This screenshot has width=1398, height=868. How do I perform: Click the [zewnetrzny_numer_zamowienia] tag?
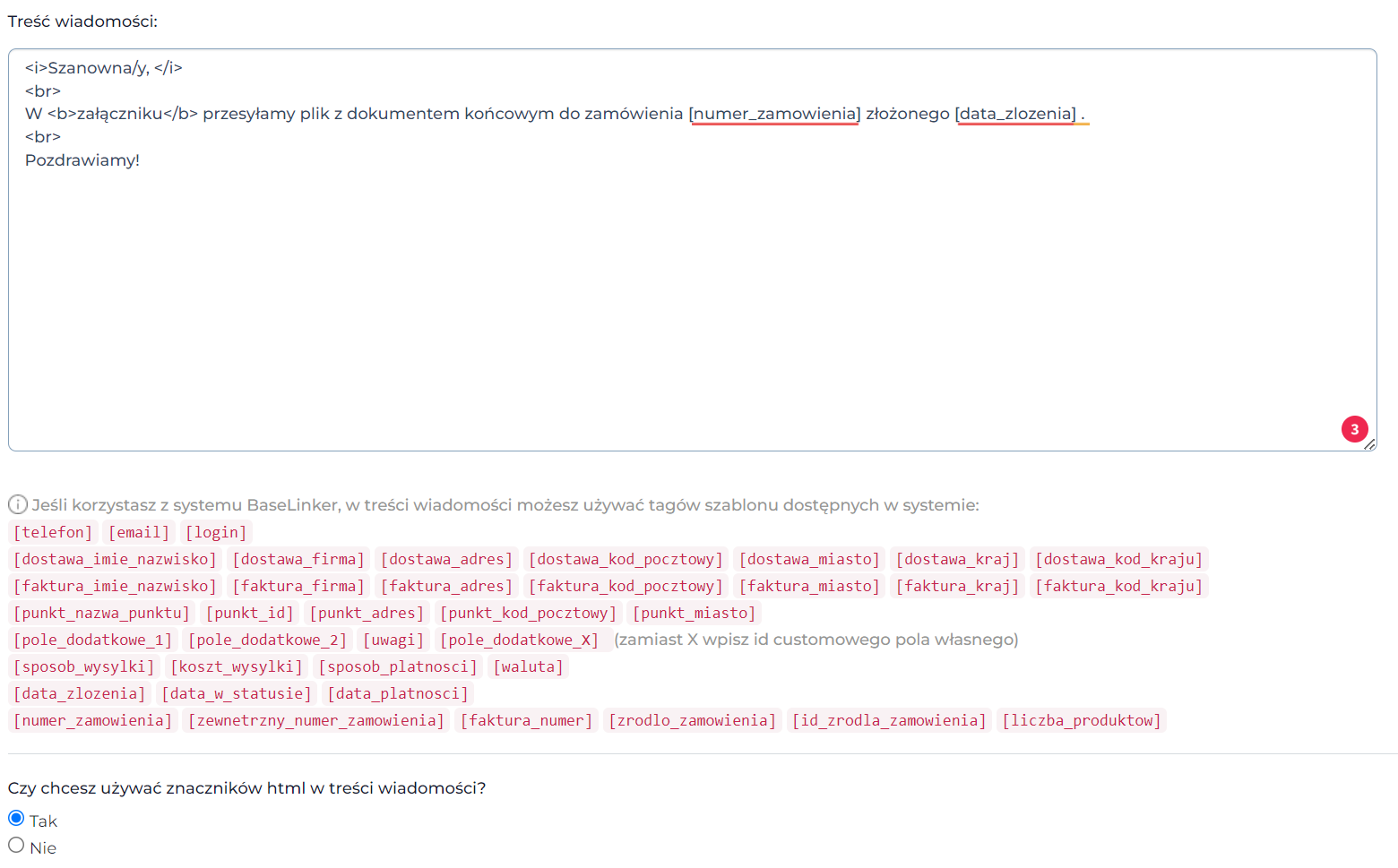tap(315, 720)
